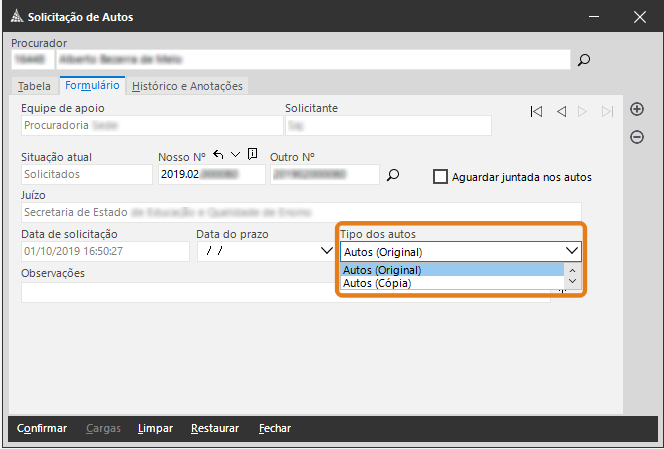Click the Situação atual field
Screen dimensions: 664x449
pos(87,175)
